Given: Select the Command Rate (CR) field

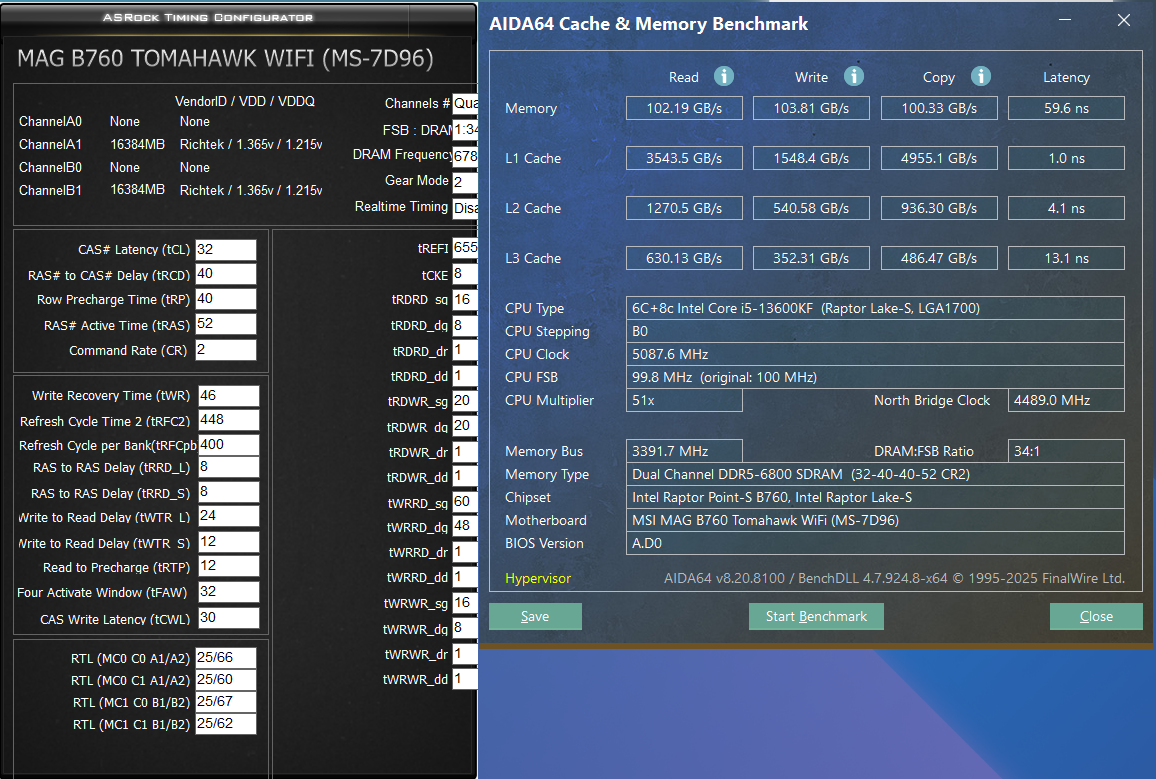Looking at the screenshot, I should [226, 349].
